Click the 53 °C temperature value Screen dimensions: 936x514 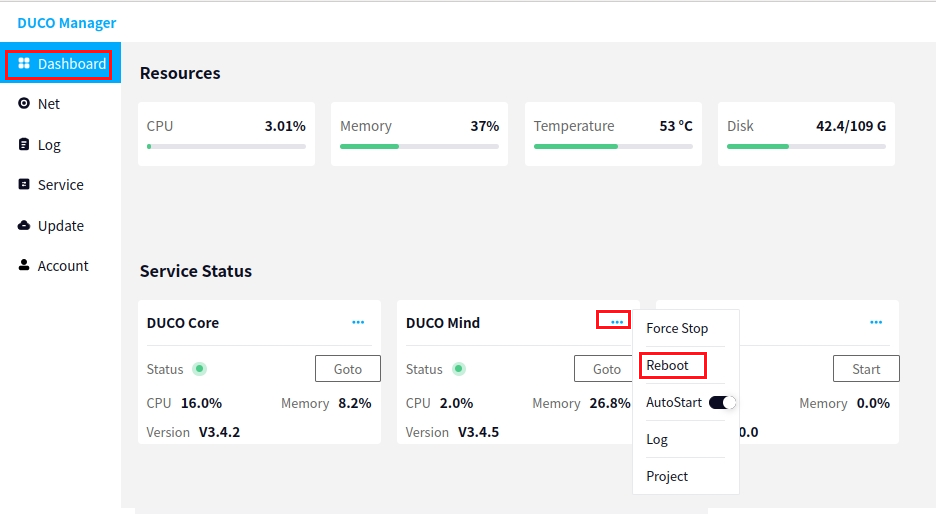coord(676,126)
